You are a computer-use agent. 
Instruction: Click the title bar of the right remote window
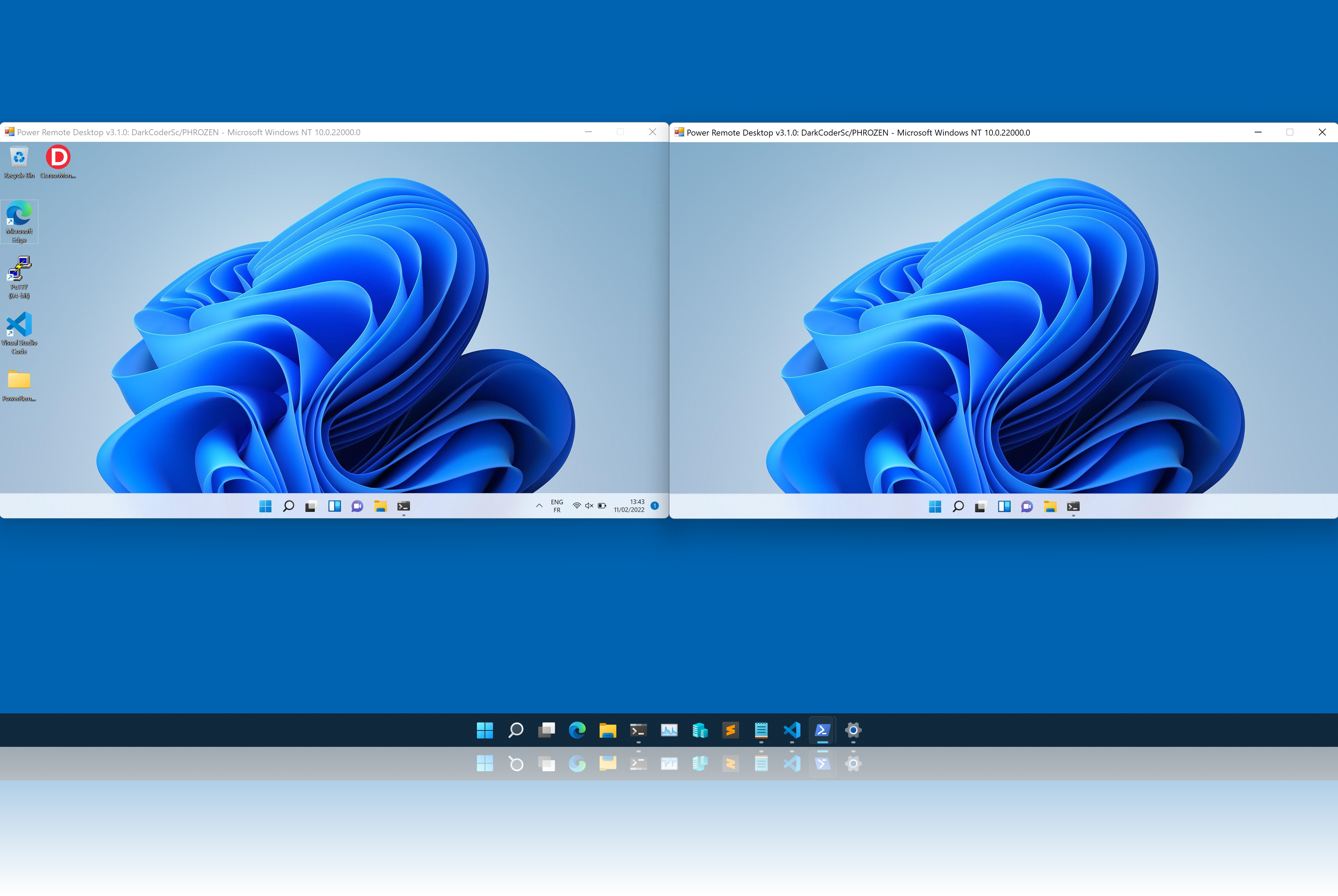pos(1115,132)
